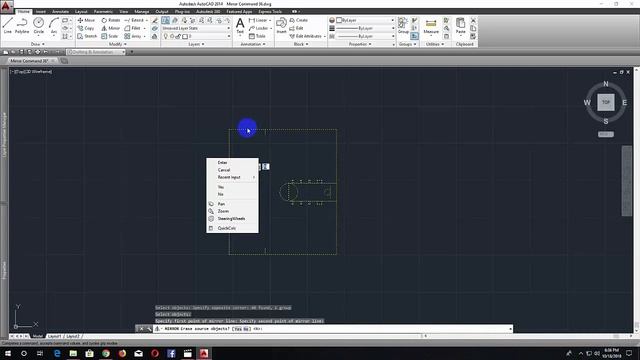The height and width of the screenshot is (360, 640).
Task: Open Chrome from the taskbar
Action: [x=106, y=353]
